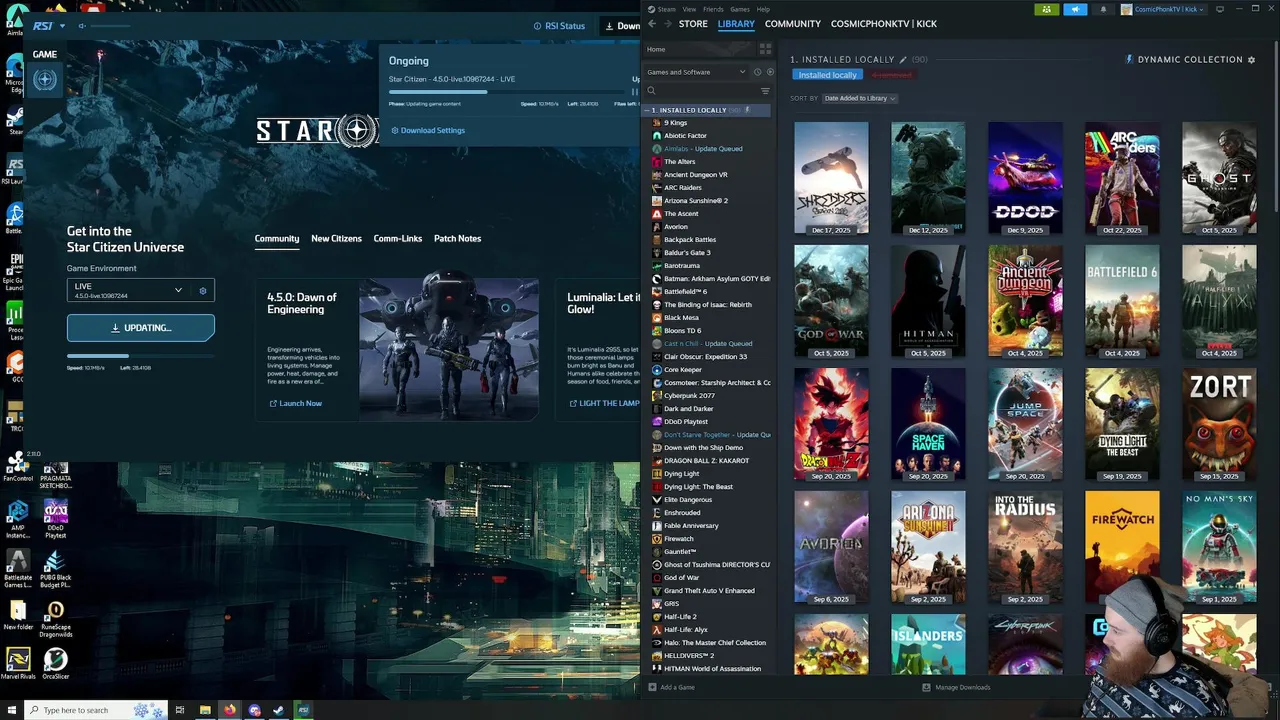Open Steam Big Picture mode monitor icon

coord(1220,9)
